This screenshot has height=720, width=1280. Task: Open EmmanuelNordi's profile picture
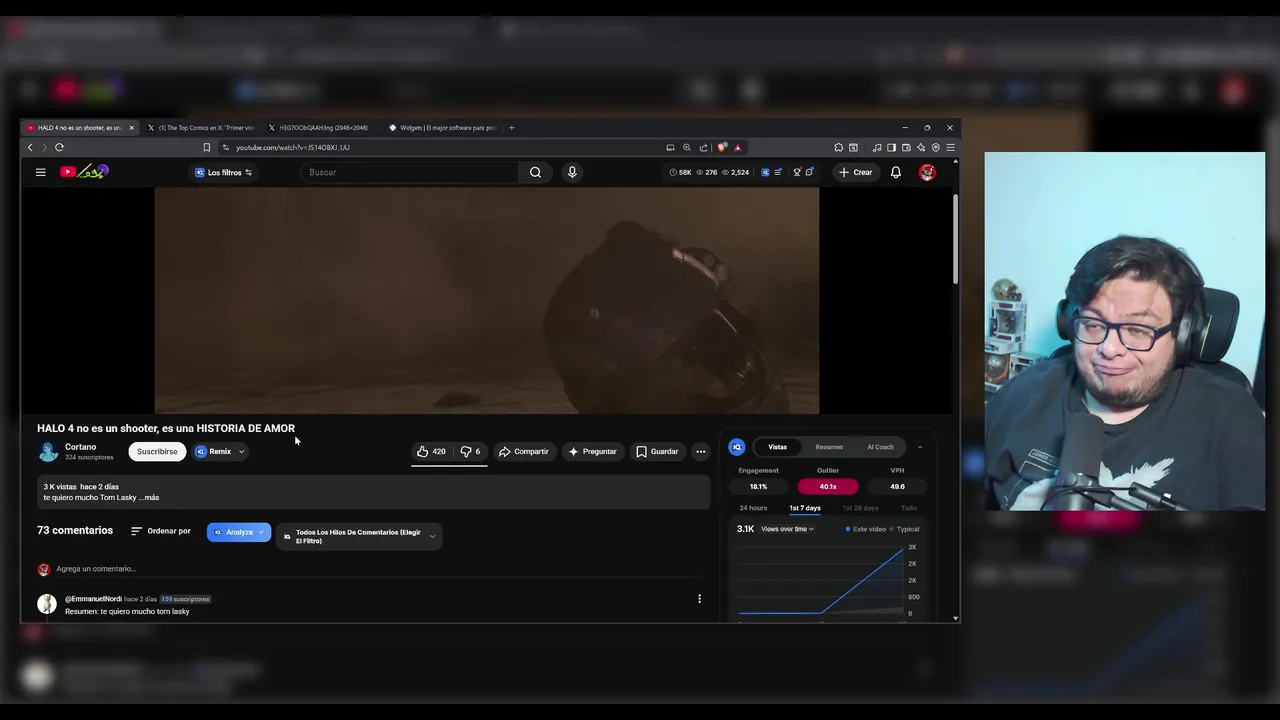pyautogui.click(x=47, y=603)
